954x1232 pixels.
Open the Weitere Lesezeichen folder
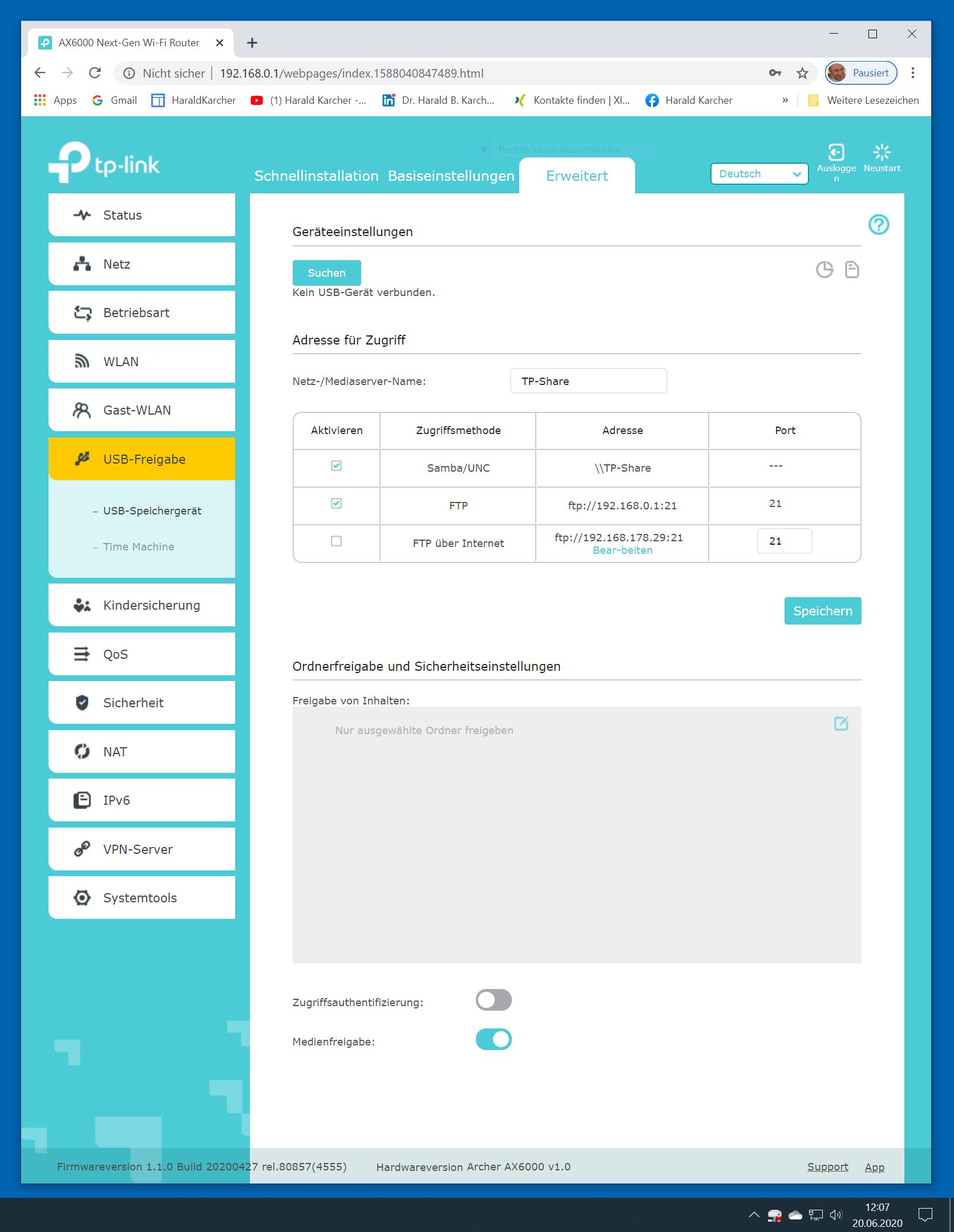pos(863,100)
